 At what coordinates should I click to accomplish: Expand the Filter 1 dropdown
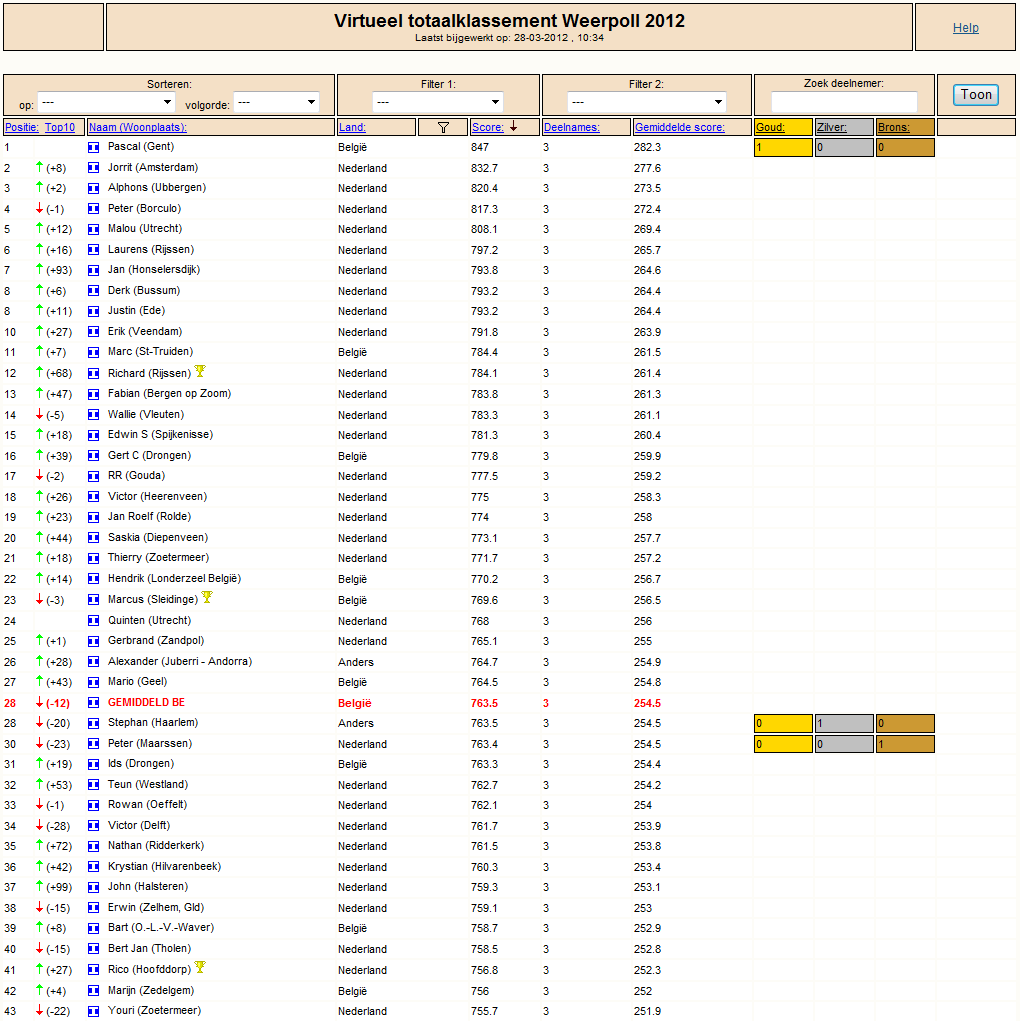[x=438, y=102]
